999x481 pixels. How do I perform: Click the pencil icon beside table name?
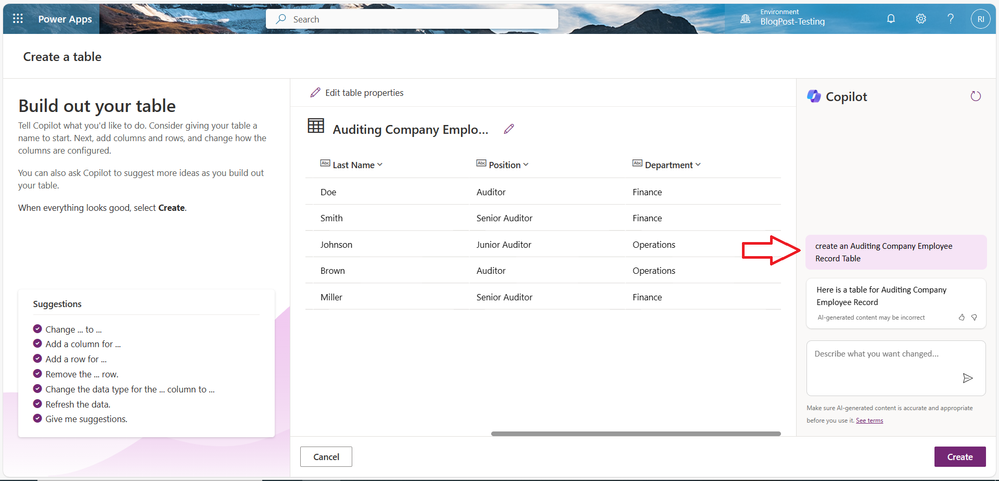coord(508,129)
